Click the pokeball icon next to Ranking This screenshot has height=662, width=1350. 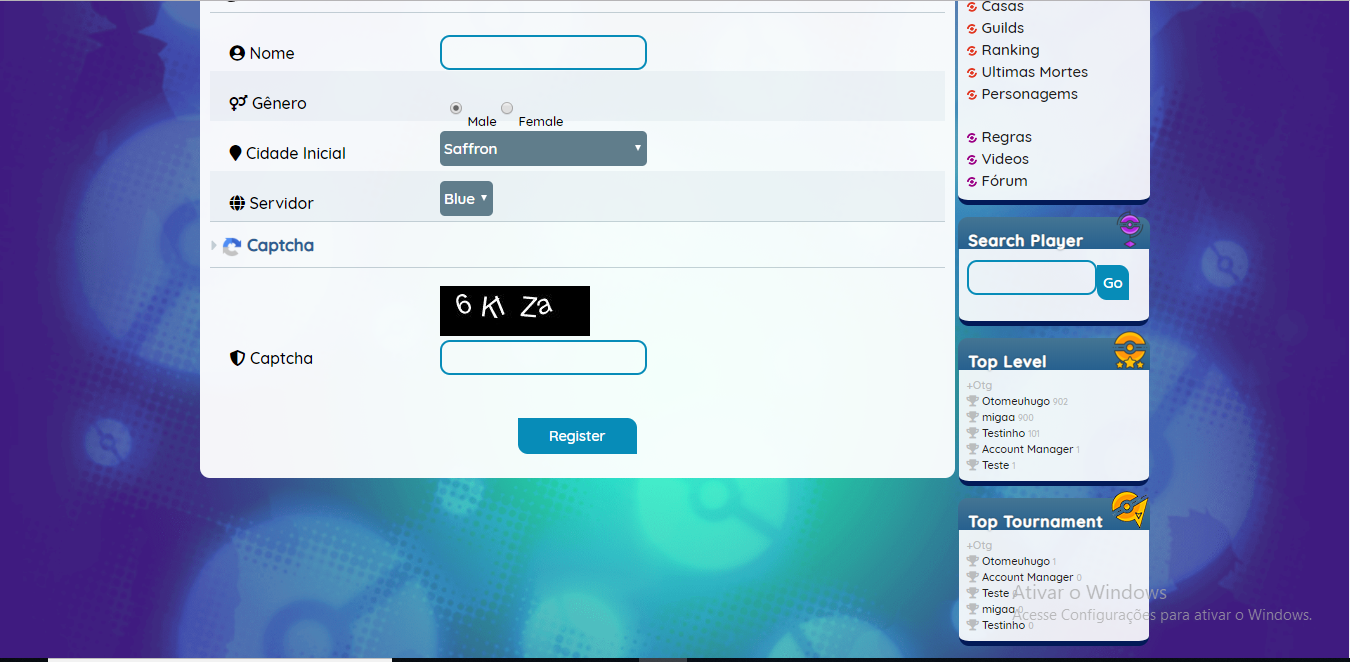click(x=971, y=51)
